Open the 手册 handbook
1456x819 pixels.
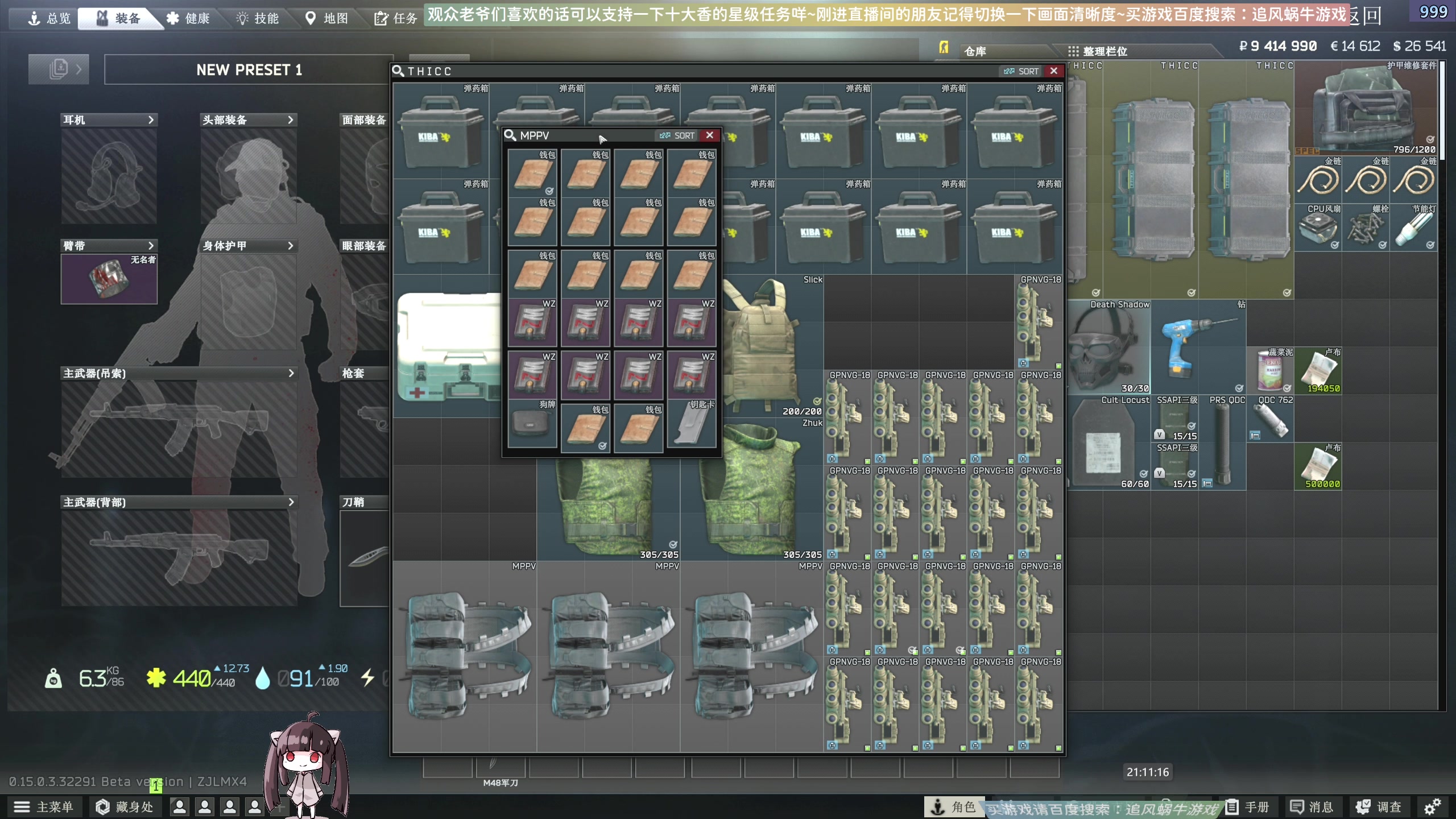click(x=1248, y=807)
